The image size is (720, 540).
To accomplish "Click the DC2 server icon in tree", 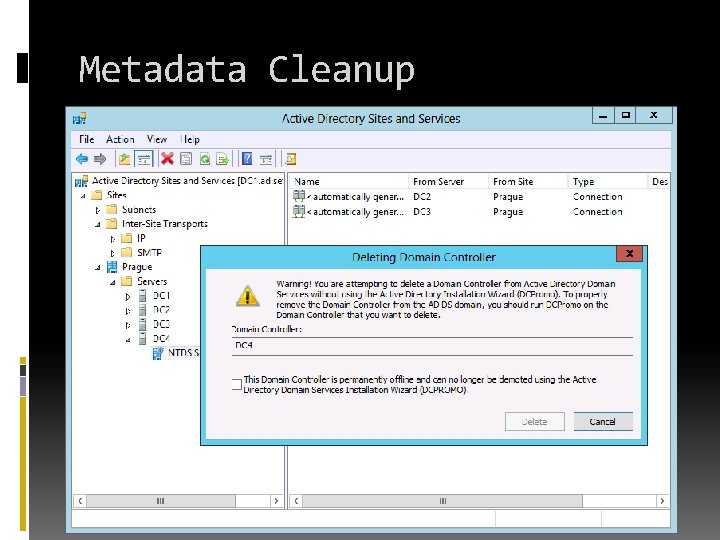I will click(x=143, y=310).
